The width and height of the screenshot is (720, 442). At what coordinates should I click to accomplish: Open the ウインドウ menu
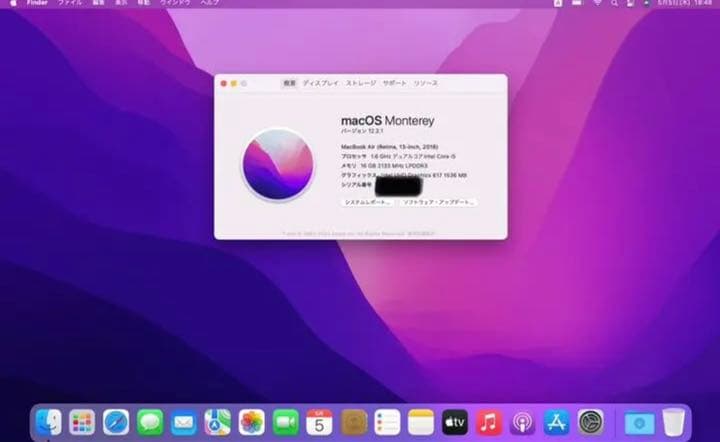(x=175, y=3)
